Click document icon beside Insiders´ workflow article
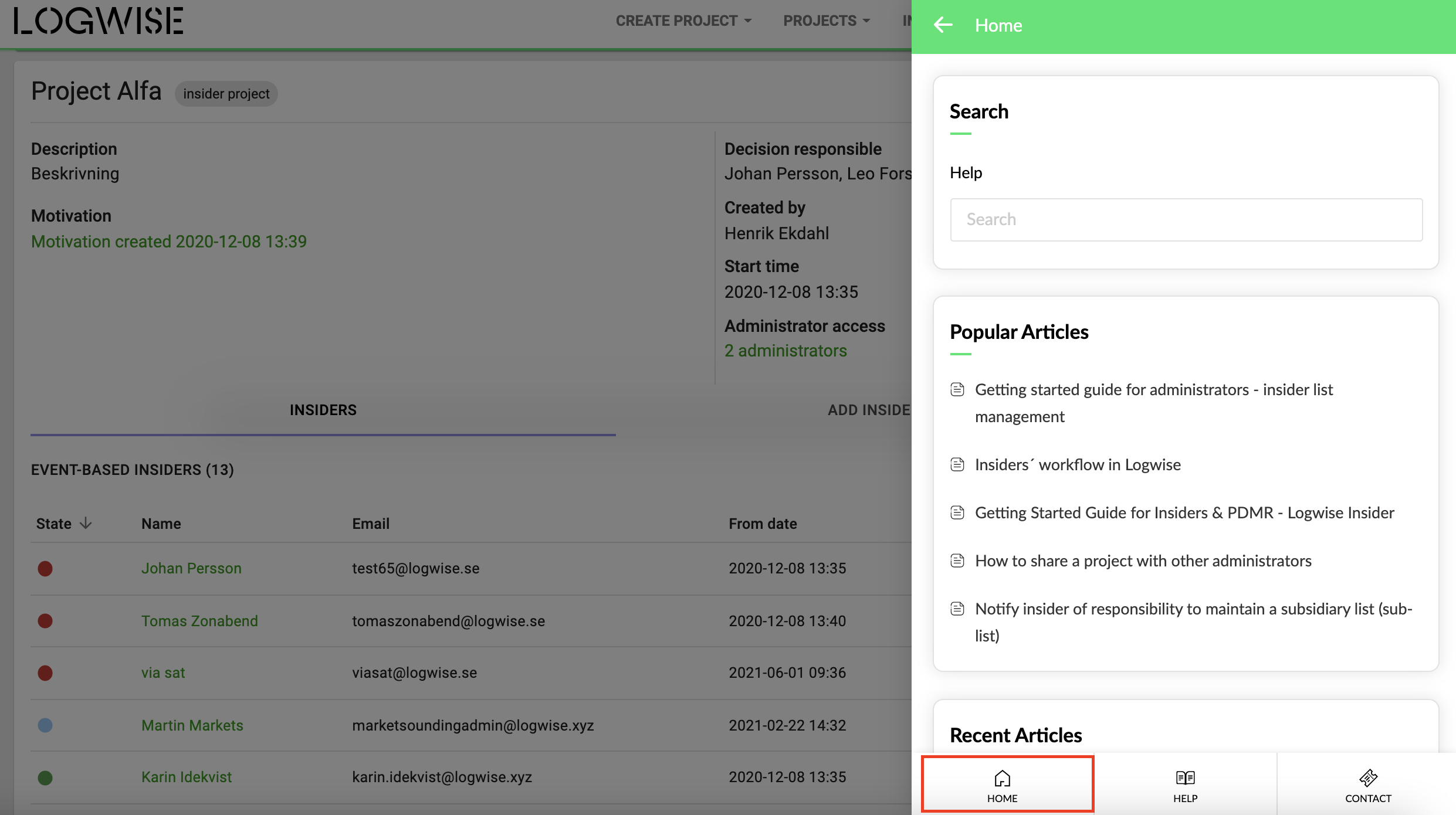 pyautogui.click(x=957, y=465)
